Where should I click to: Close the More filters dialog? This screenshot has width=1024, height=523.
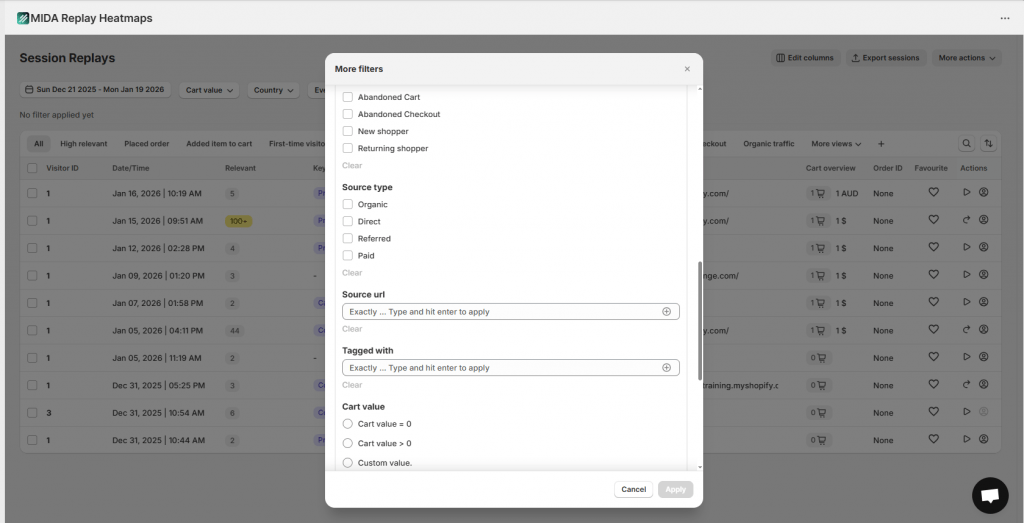tap(686, 69)
